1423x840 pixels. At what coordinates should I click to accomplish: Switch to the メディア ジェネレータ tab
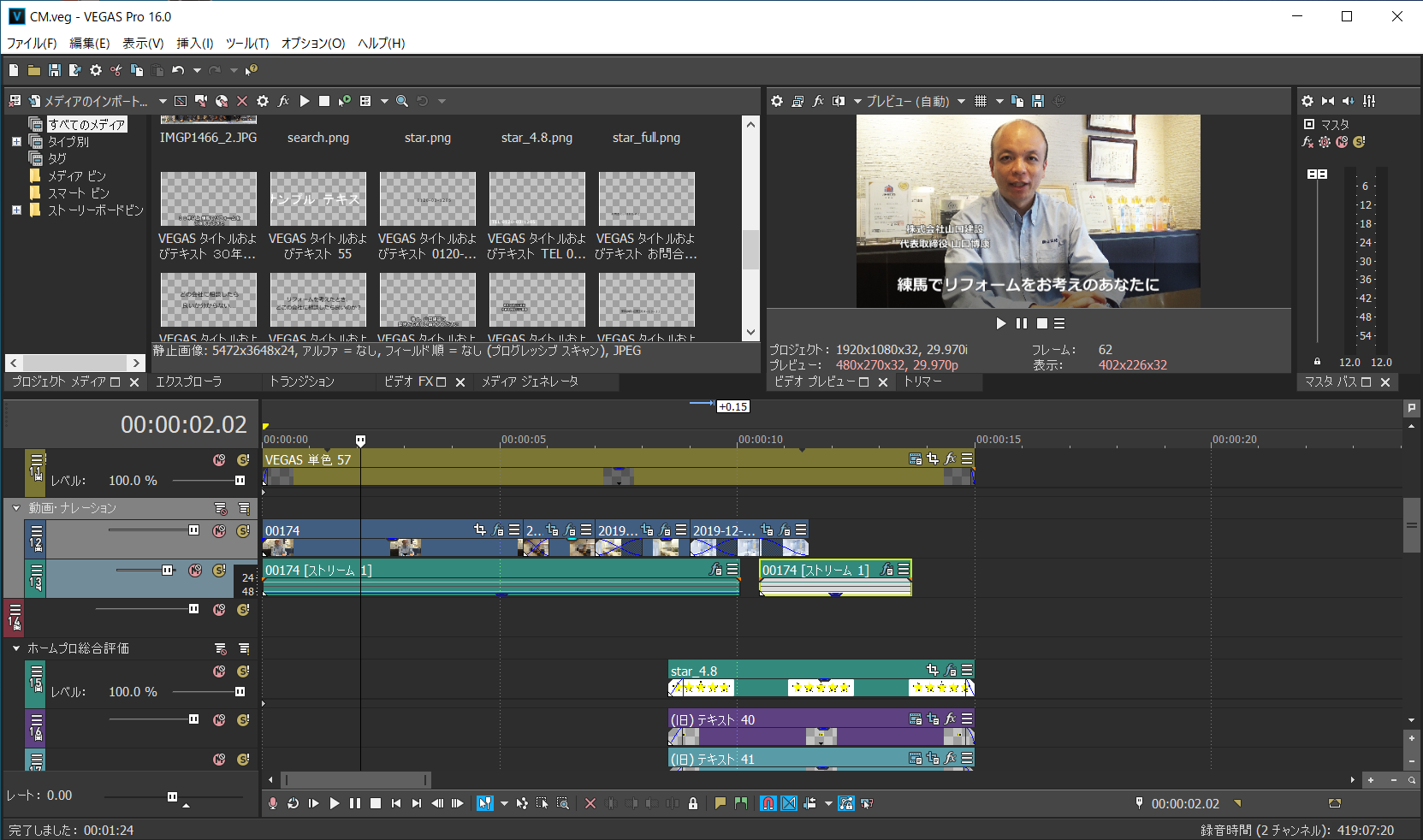[530, 382]
